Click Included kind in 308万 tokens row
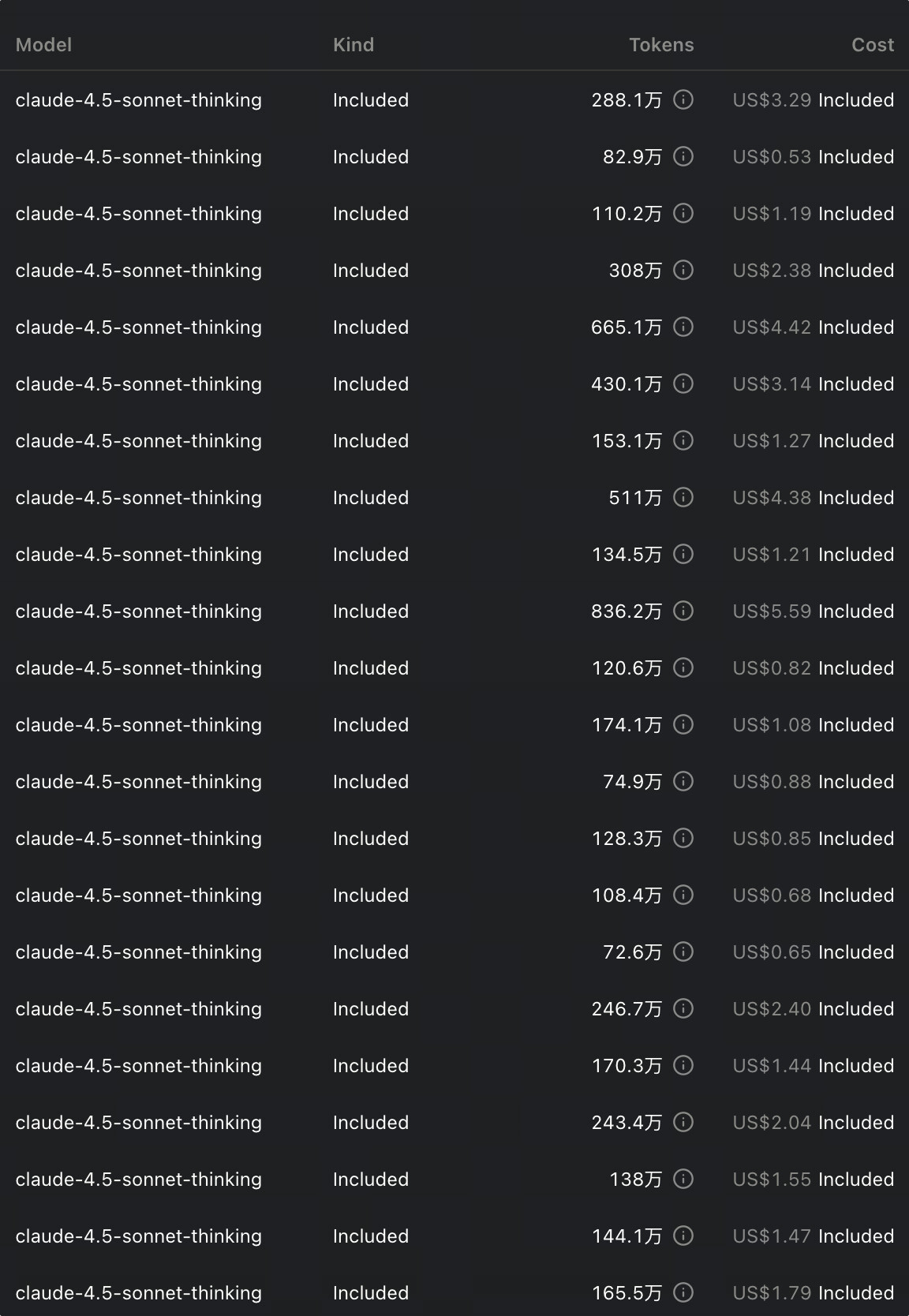The width and height of the screenshot is (909, 1316). tap(371, 270)
